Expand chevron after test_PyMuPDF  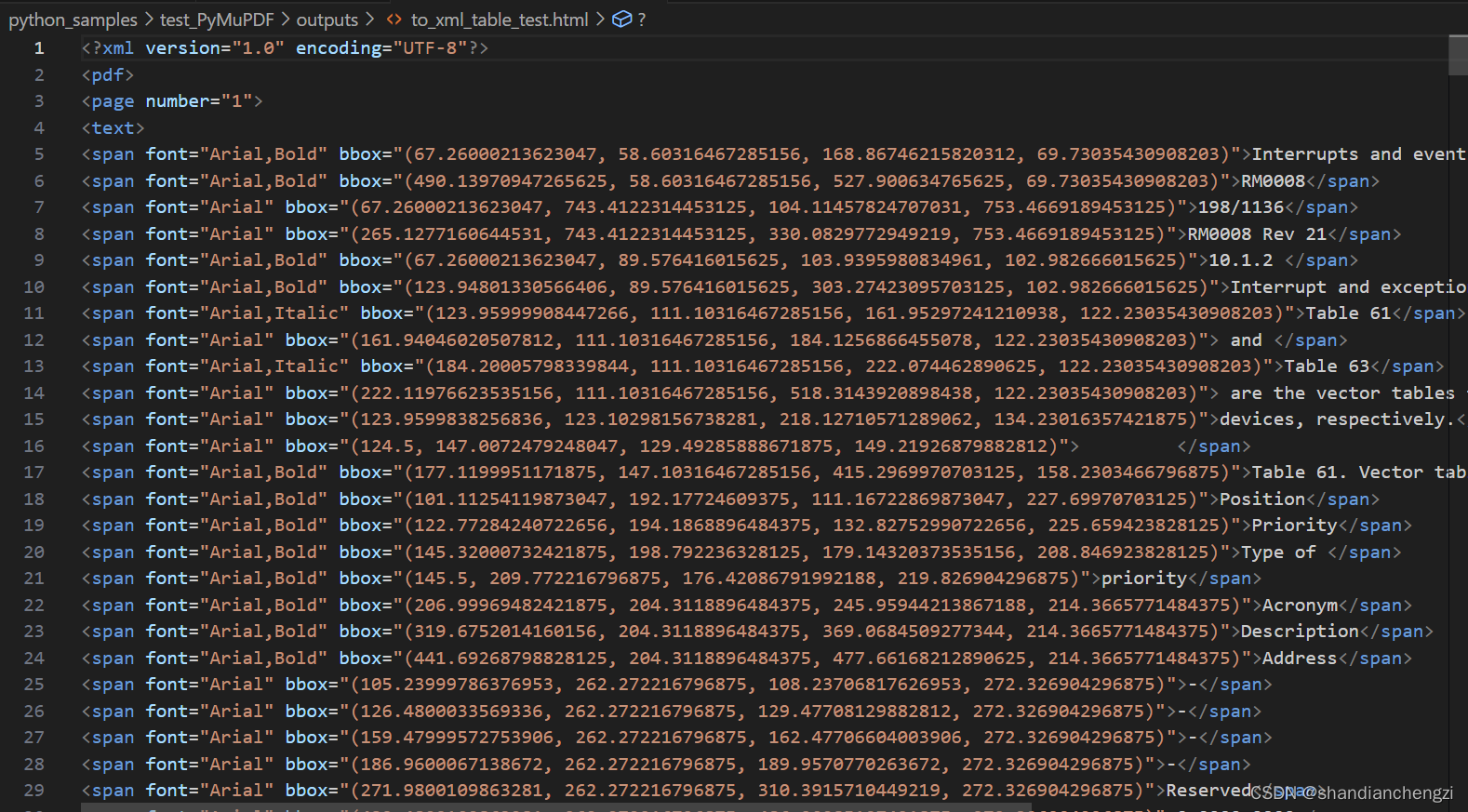(x=285, y=20)
